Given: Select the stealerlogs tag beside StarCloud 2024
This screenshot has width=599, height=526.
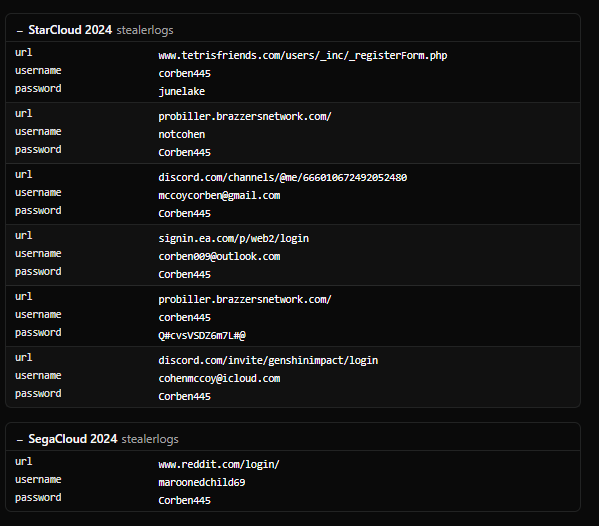Looking at the screenshot, I should coord(145,30).
